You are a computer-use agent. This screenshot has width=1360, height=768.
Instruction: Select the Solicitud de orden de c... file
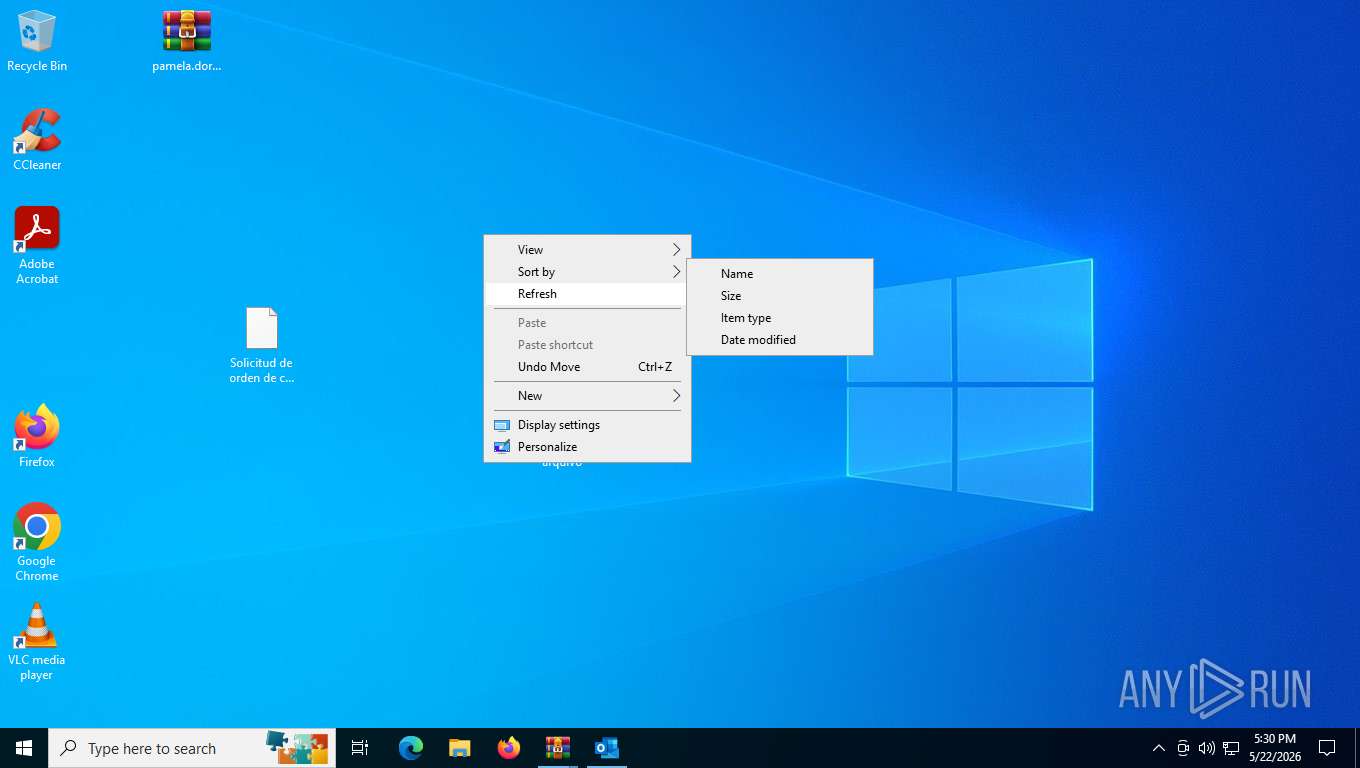tap(262, 345)
